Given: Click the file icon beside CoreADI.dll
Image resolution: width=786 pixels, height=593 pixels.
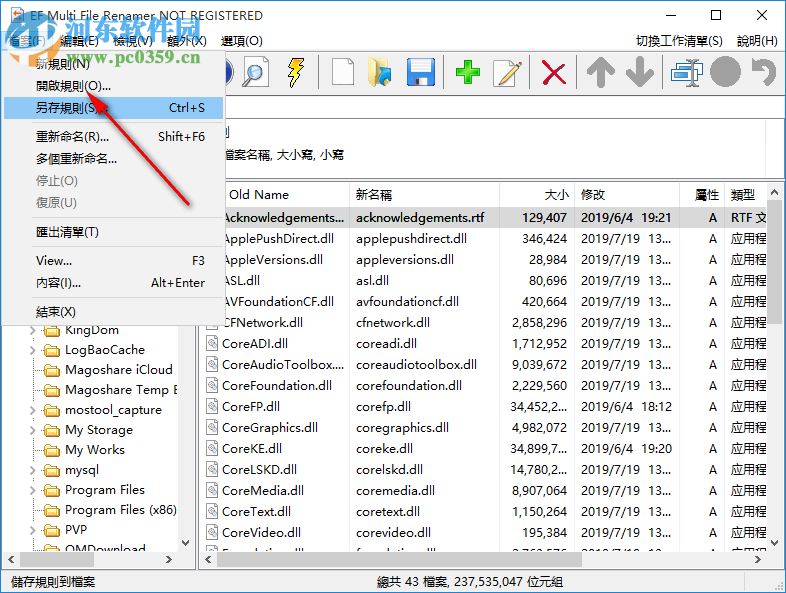Looking at the screenshot, I should coord(212,343).
